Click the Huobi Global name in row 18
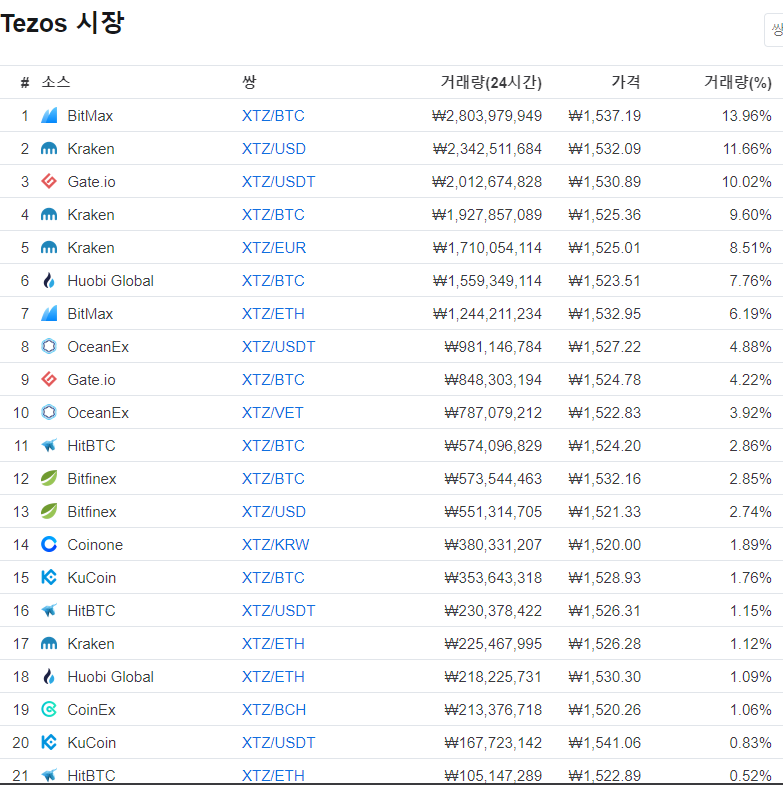 coord(111,677)
